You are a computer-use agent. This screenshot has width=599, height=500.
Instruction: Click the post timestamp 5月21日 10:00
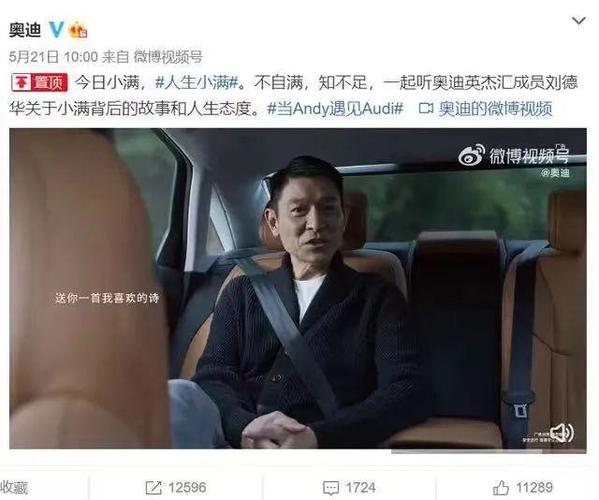pos(53,57)
